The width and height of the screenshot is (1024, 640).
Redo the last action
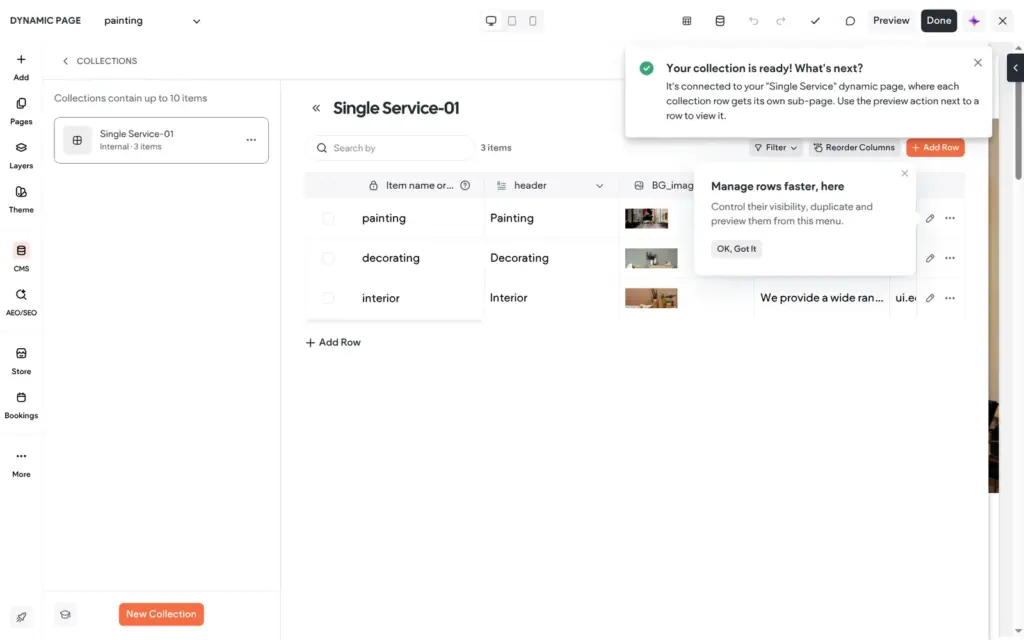pos(780,21)
